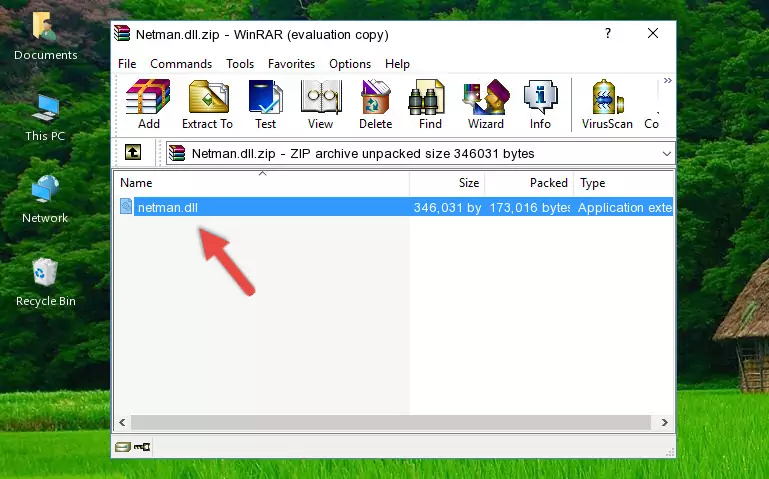Click the Extract To toolbar icon
The width and height of the screenshot is (769, 479).
click(x=207, y=104)
